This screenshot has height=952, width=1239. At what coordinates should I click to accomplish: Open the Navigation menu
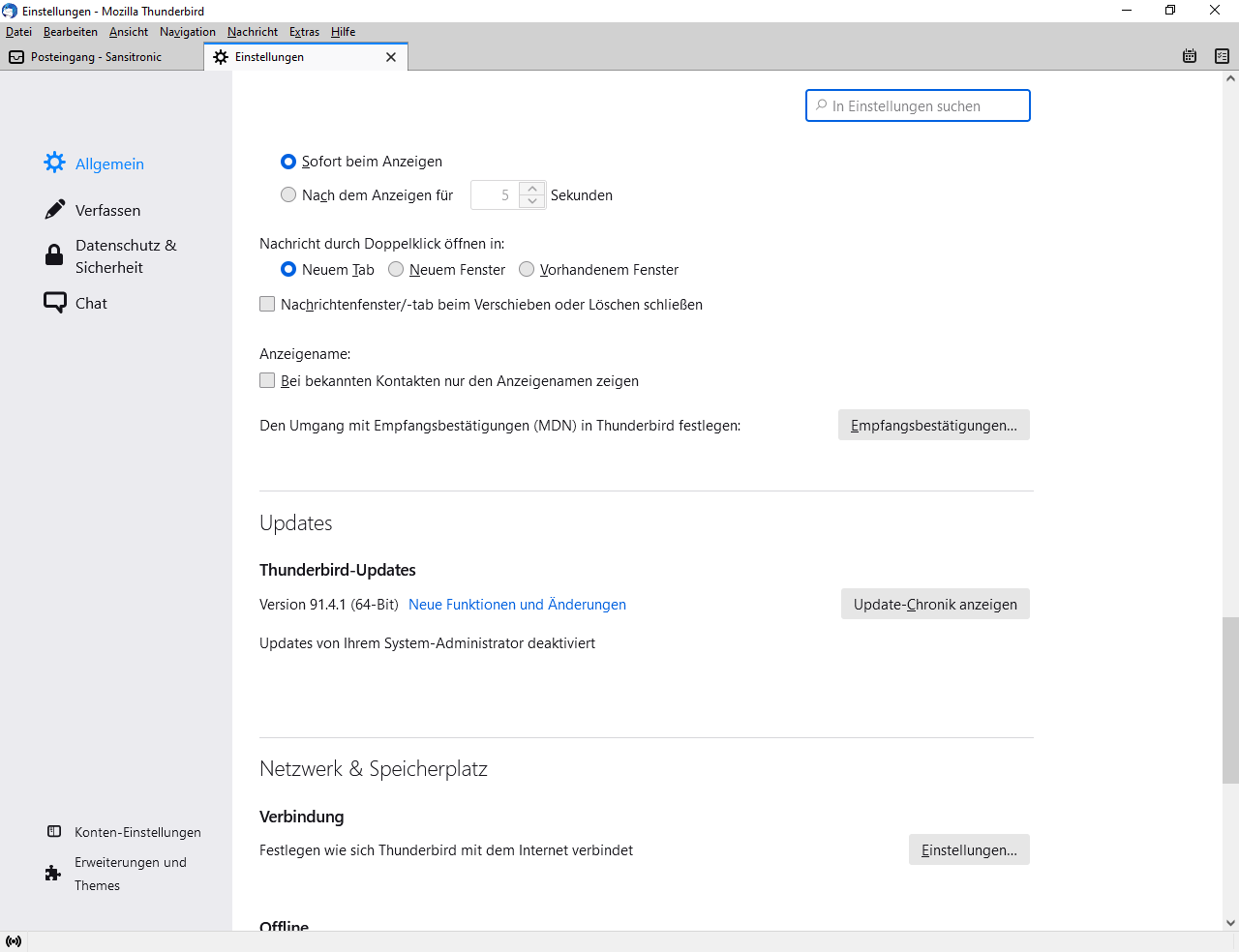coord(188,32)
